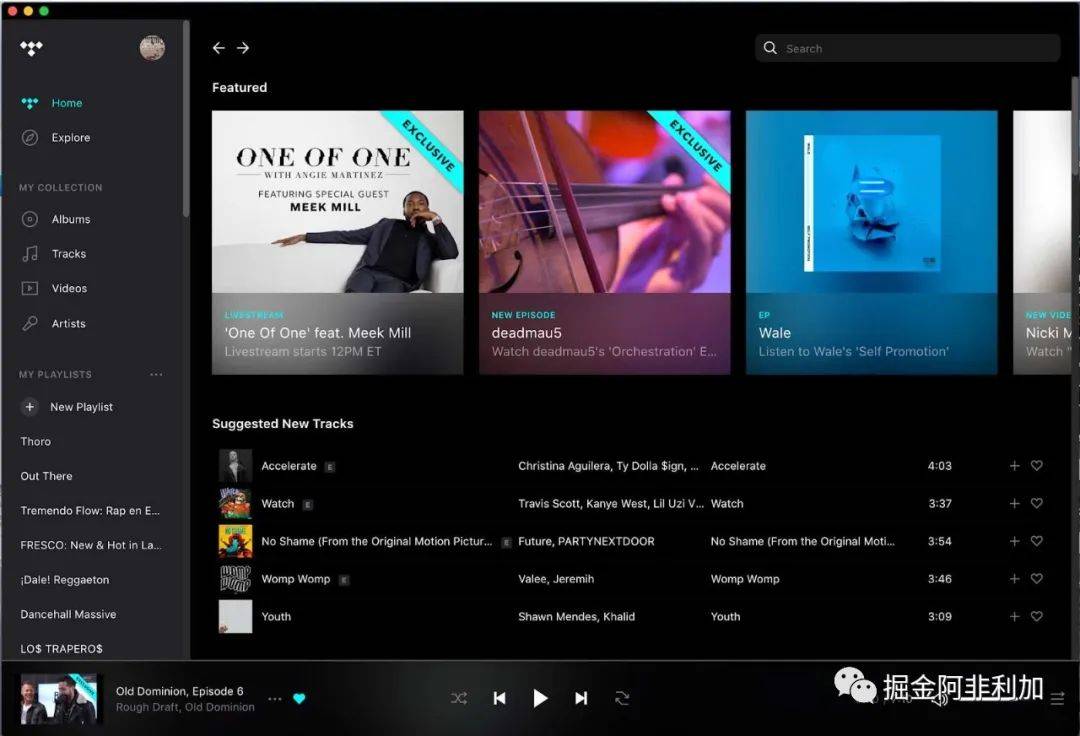Open the FRESCO: New & Hot playlist
Viewport: 1080px width, 736px height.
point(91,545)
